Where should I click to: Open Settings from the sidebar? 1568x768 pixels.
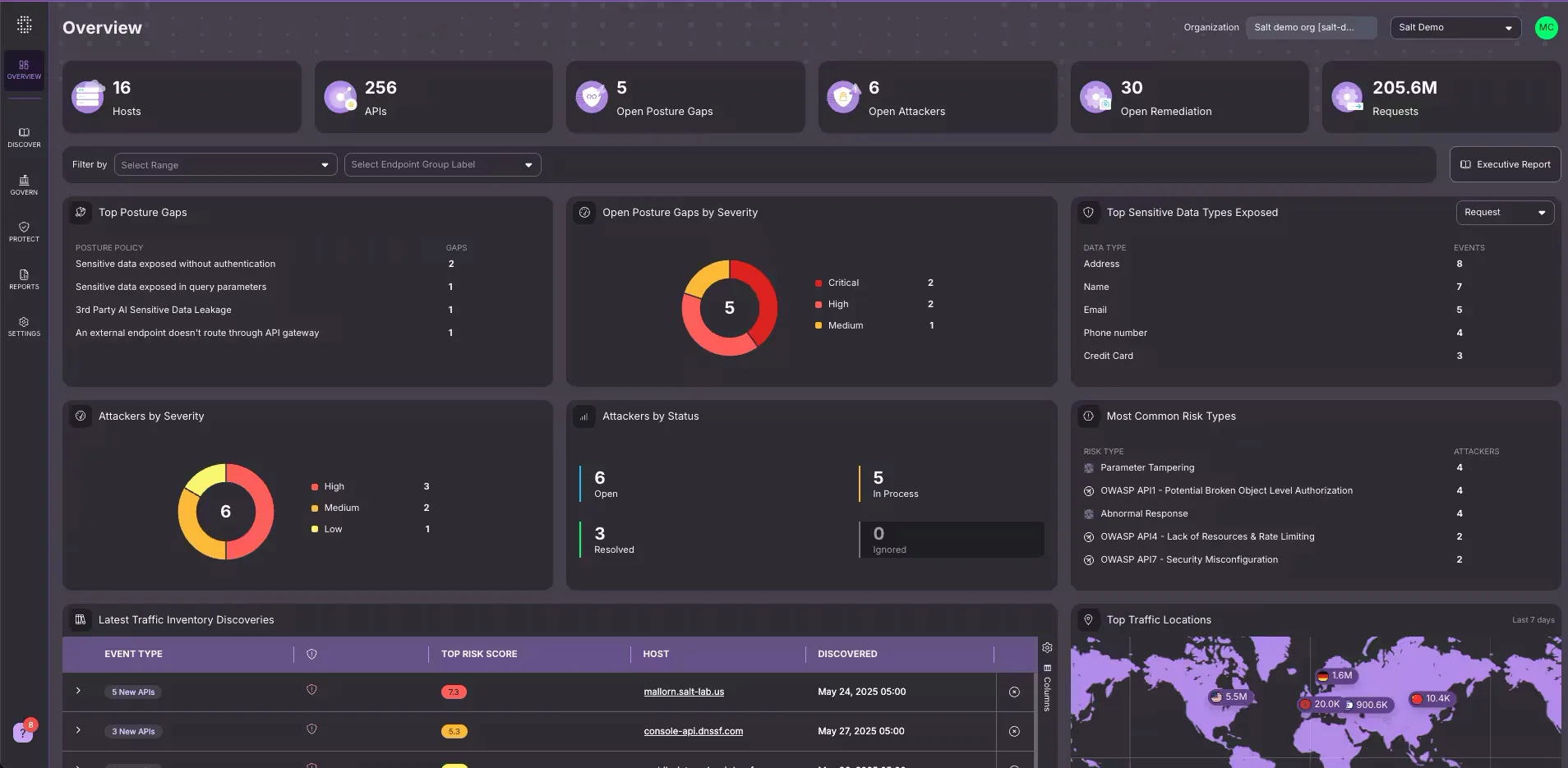24,325
